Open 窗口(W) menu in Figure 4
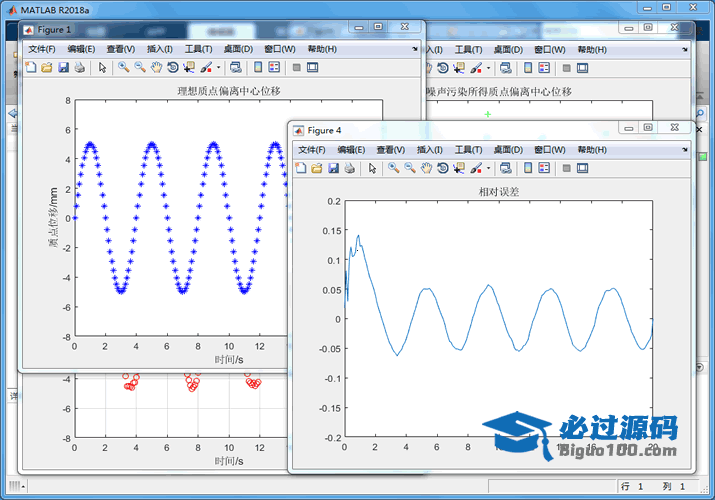This screenshot has height=500, width=715. tap(549, 149)
